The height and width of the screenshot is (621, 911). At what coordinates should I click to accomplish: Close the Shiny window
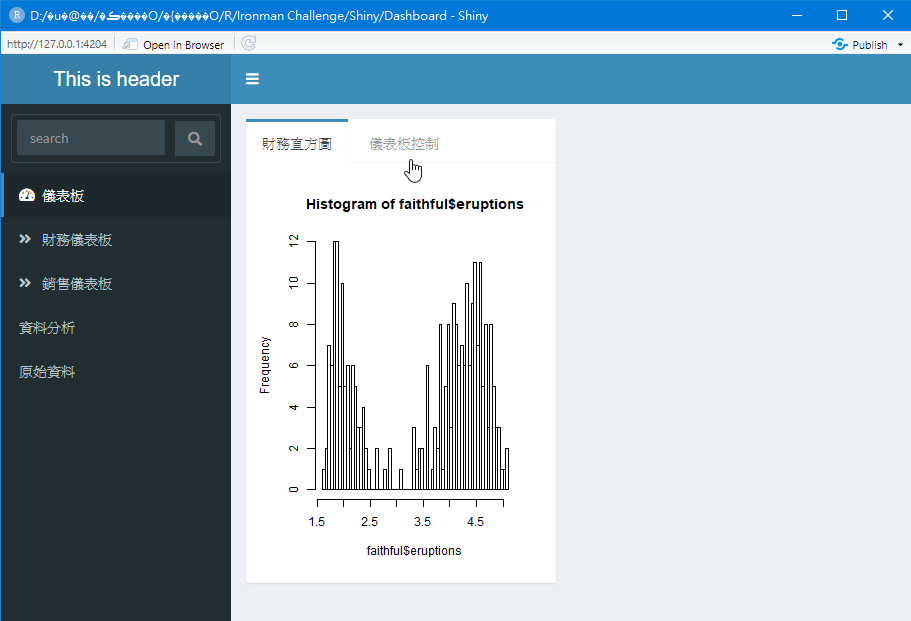click(888, 16)
